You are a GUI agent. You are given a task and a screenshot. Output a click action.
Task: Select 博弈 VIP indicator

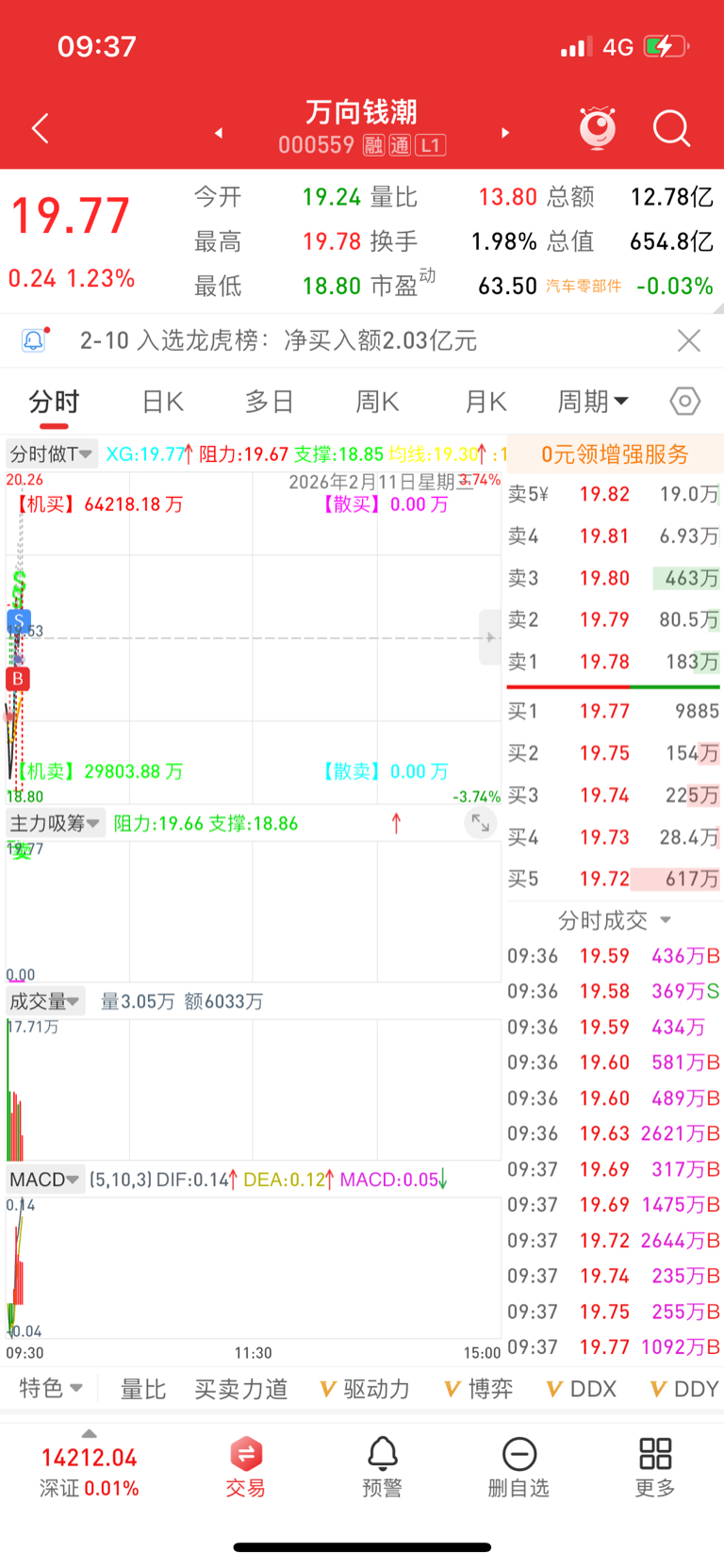pyautogui.click(x=478, y=1389)
